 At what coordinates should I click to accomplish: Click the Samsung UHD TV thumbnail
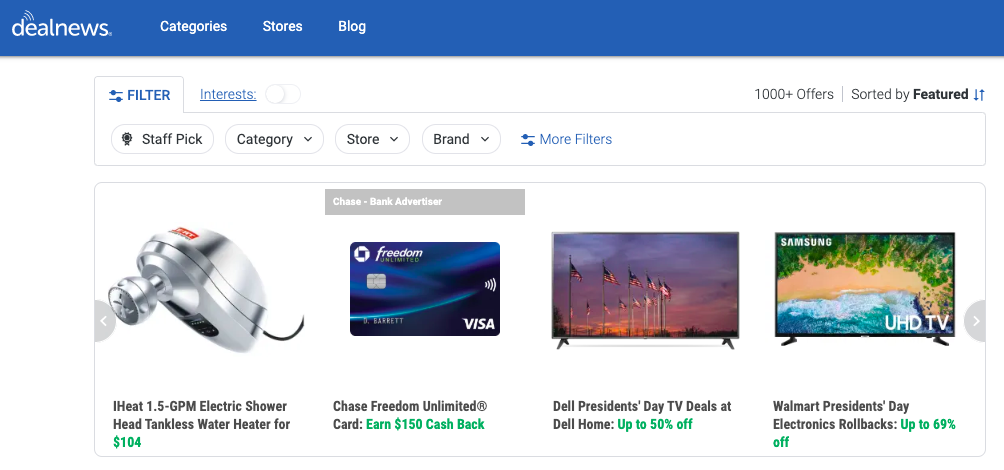tap(865, 289)
